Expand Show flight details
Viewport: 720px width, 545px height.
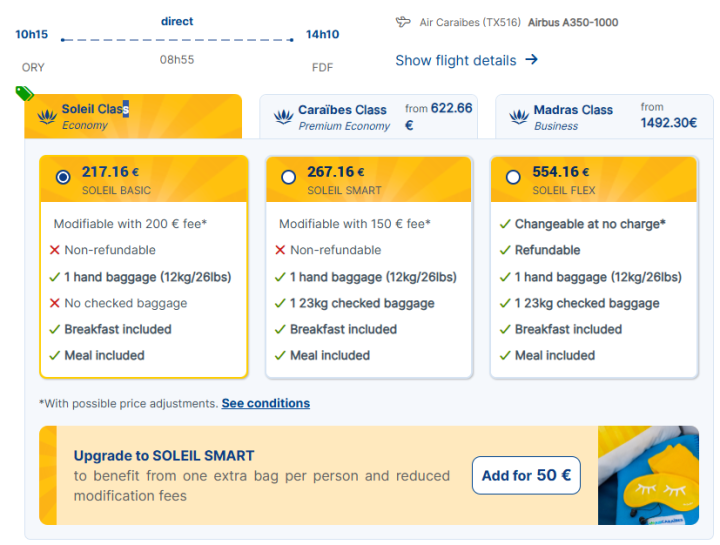point(456,60)
